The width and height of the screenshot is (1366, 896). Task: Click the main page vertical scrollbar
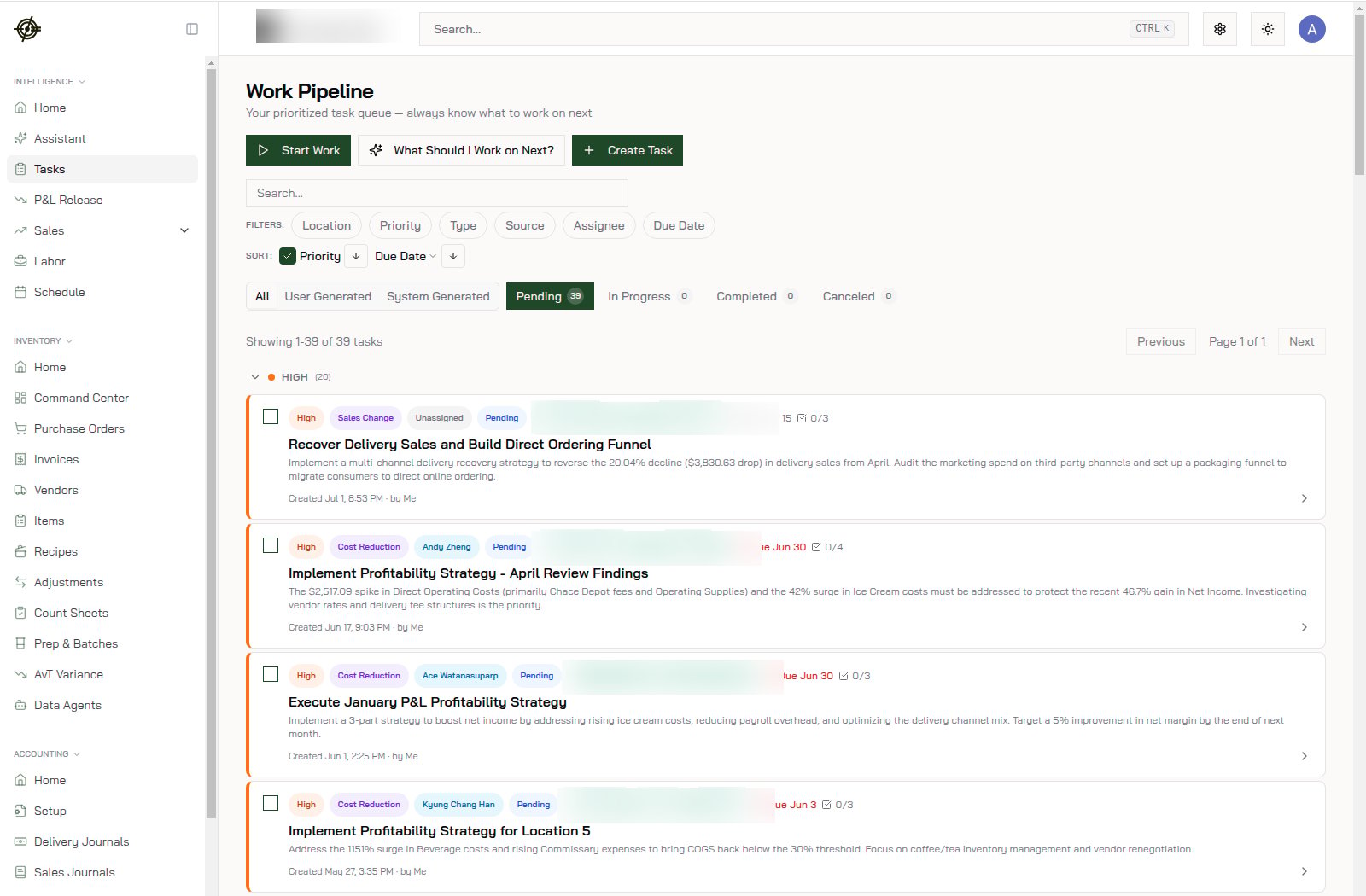[x=1359, y=94]
